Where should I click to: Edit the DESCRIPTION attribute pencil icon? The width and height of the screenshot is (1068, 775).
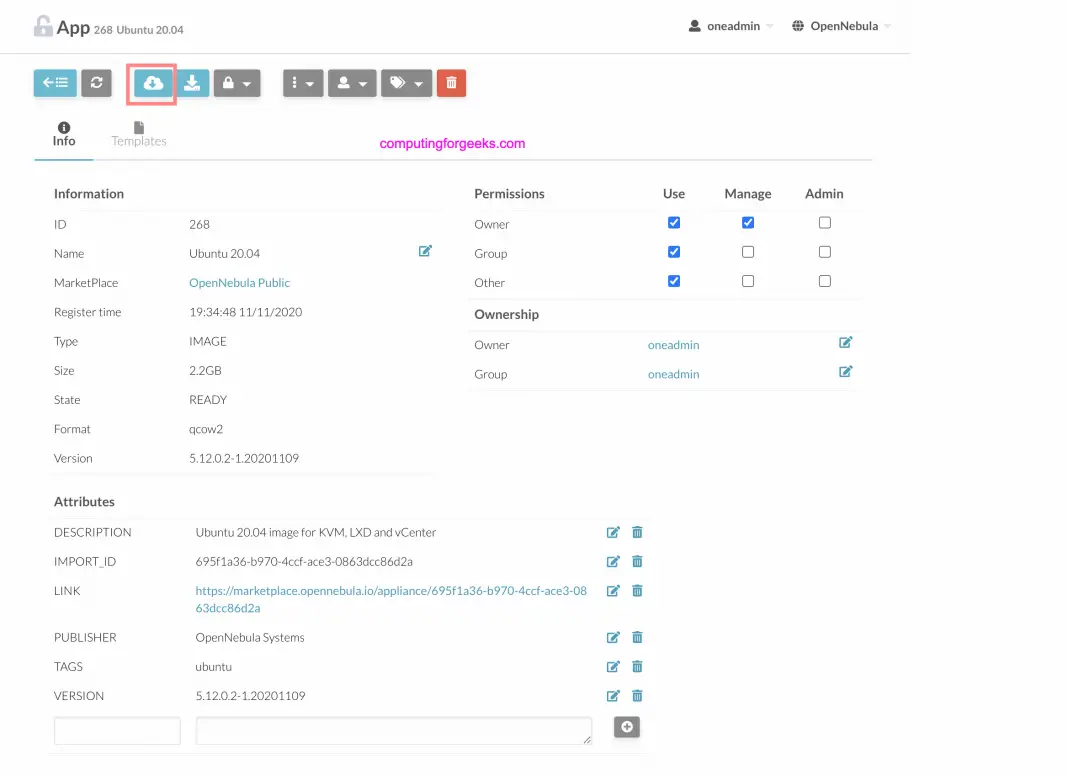click(x=613, y=532)
